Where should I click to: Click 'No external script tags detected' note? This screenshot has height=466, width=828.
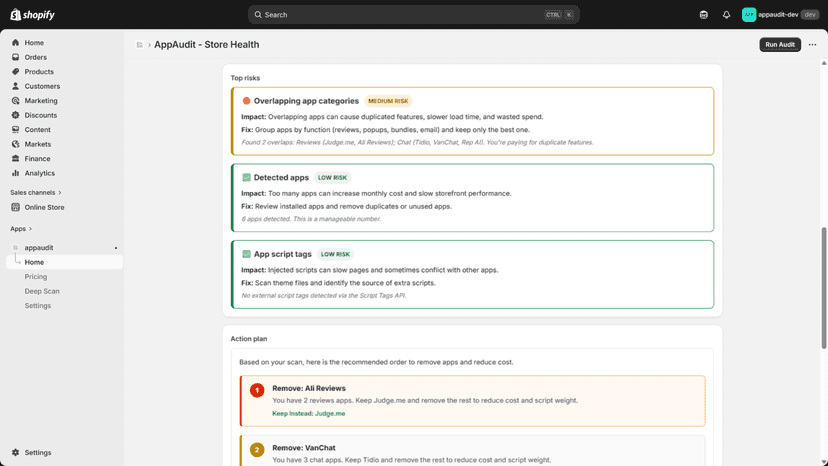(324, 295)
